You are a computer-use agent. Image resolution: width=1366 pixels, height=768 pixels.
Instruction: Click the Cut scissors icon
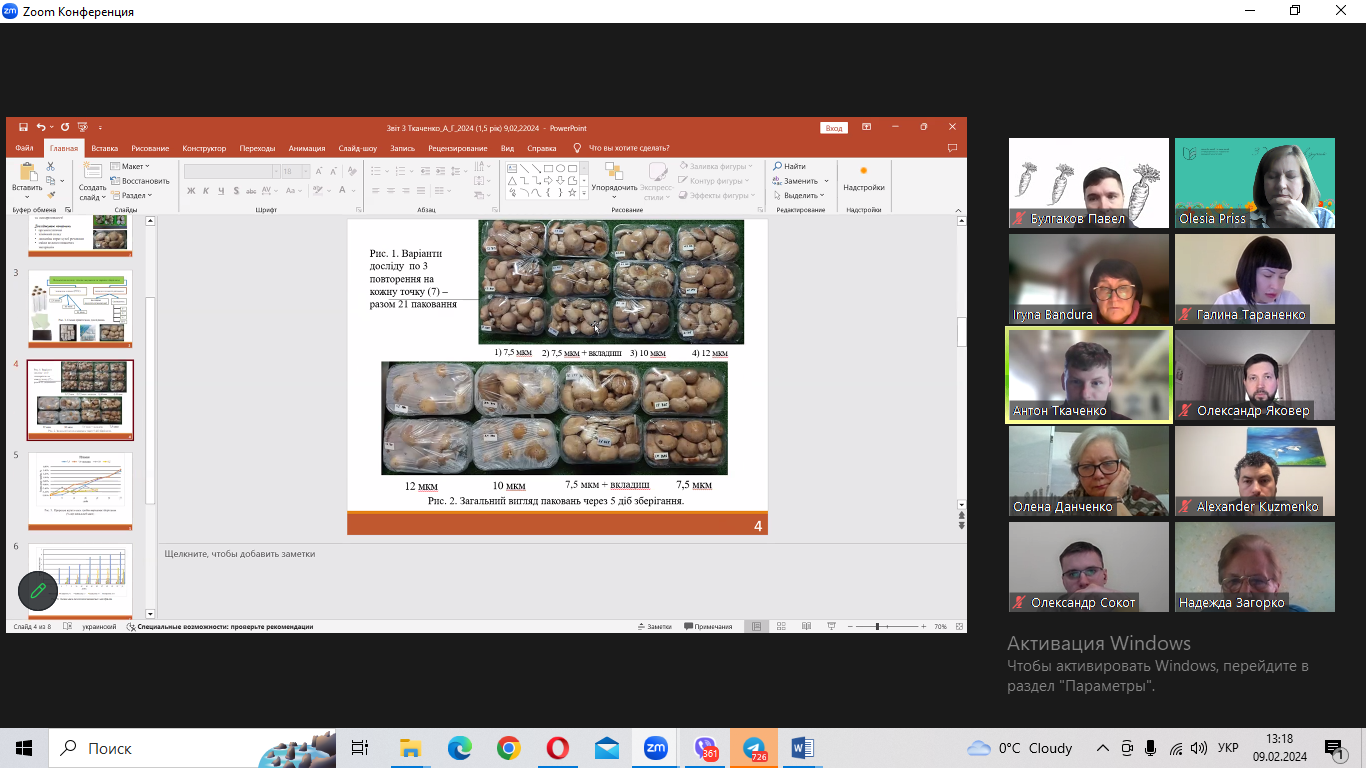click(x=52, y=167)
